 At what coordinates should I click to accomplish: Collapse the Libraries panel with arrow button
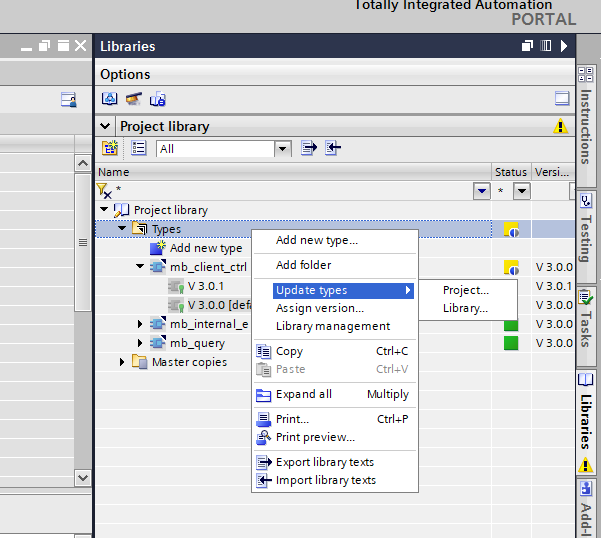point(564,46)
